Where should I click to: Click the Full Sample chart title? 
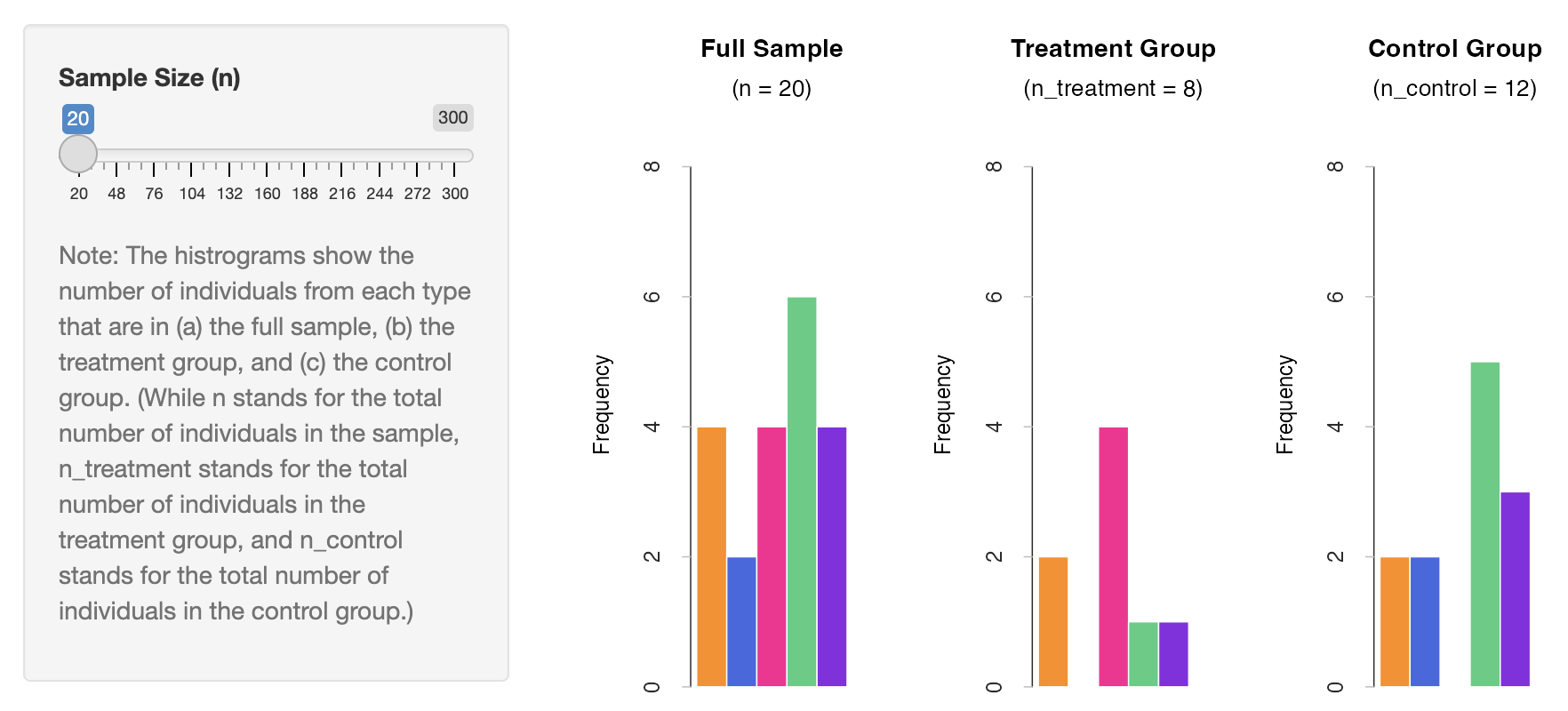click(772, 49)
